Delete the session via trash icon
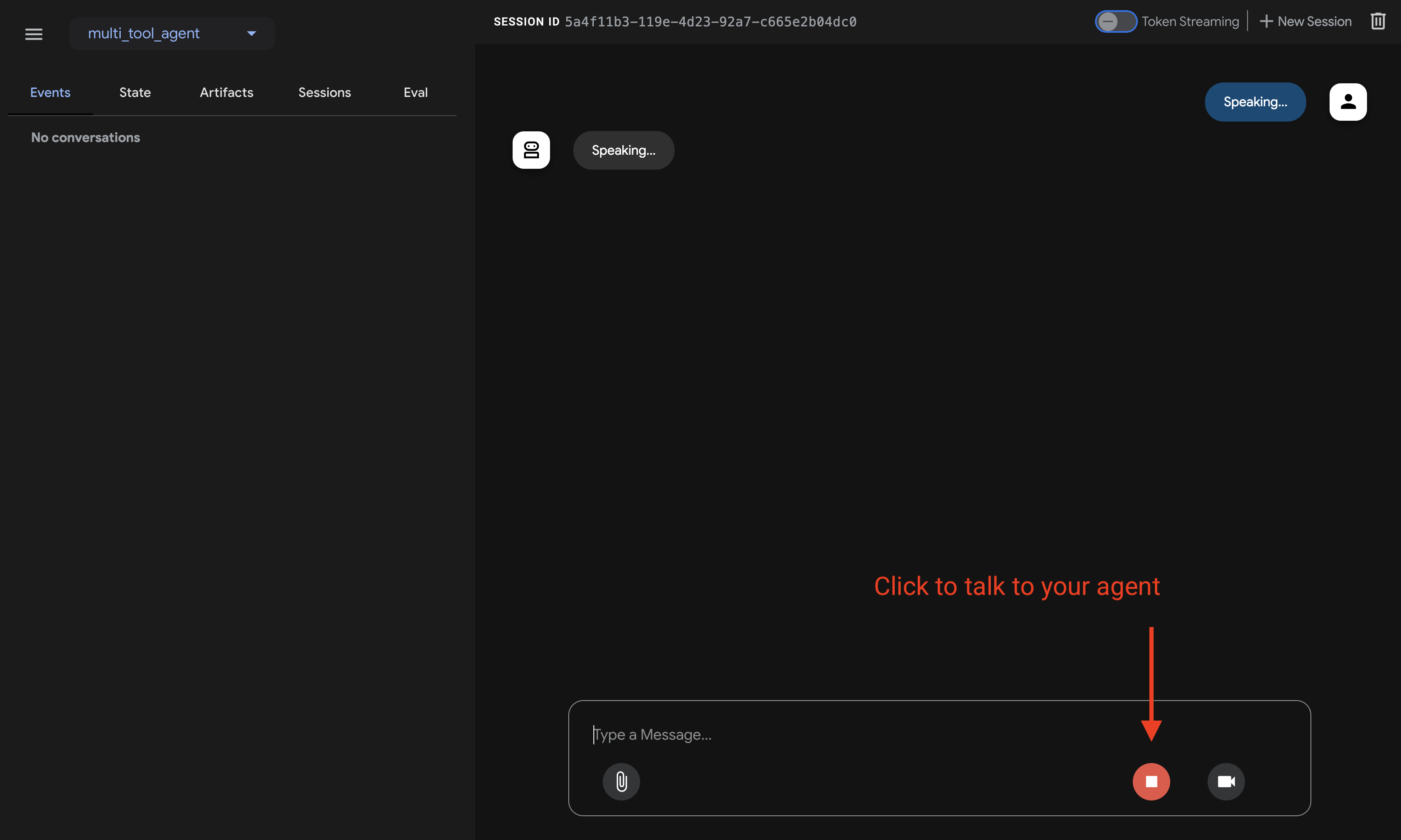Screen dimensions: 1401x840 click(x=1378, y=21)
